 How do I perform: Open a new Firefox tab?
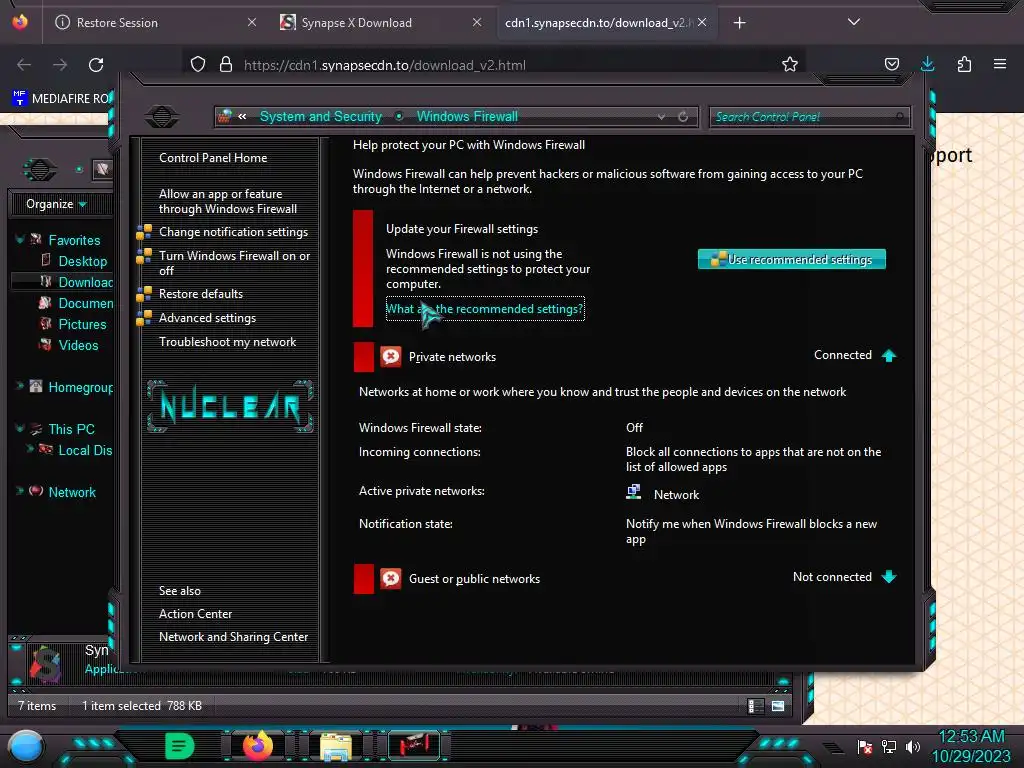coord(739,23)
